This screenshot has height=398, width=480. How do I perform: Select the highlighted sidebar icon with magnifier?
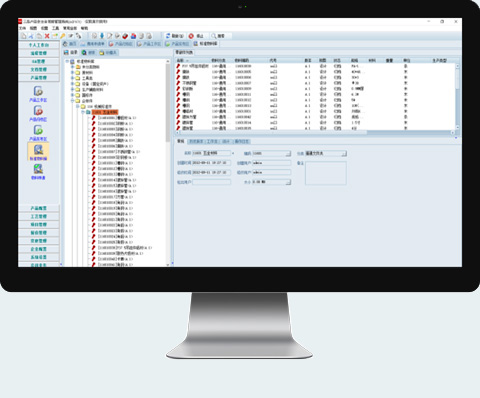pyautogui.click(x=38, y=152)
